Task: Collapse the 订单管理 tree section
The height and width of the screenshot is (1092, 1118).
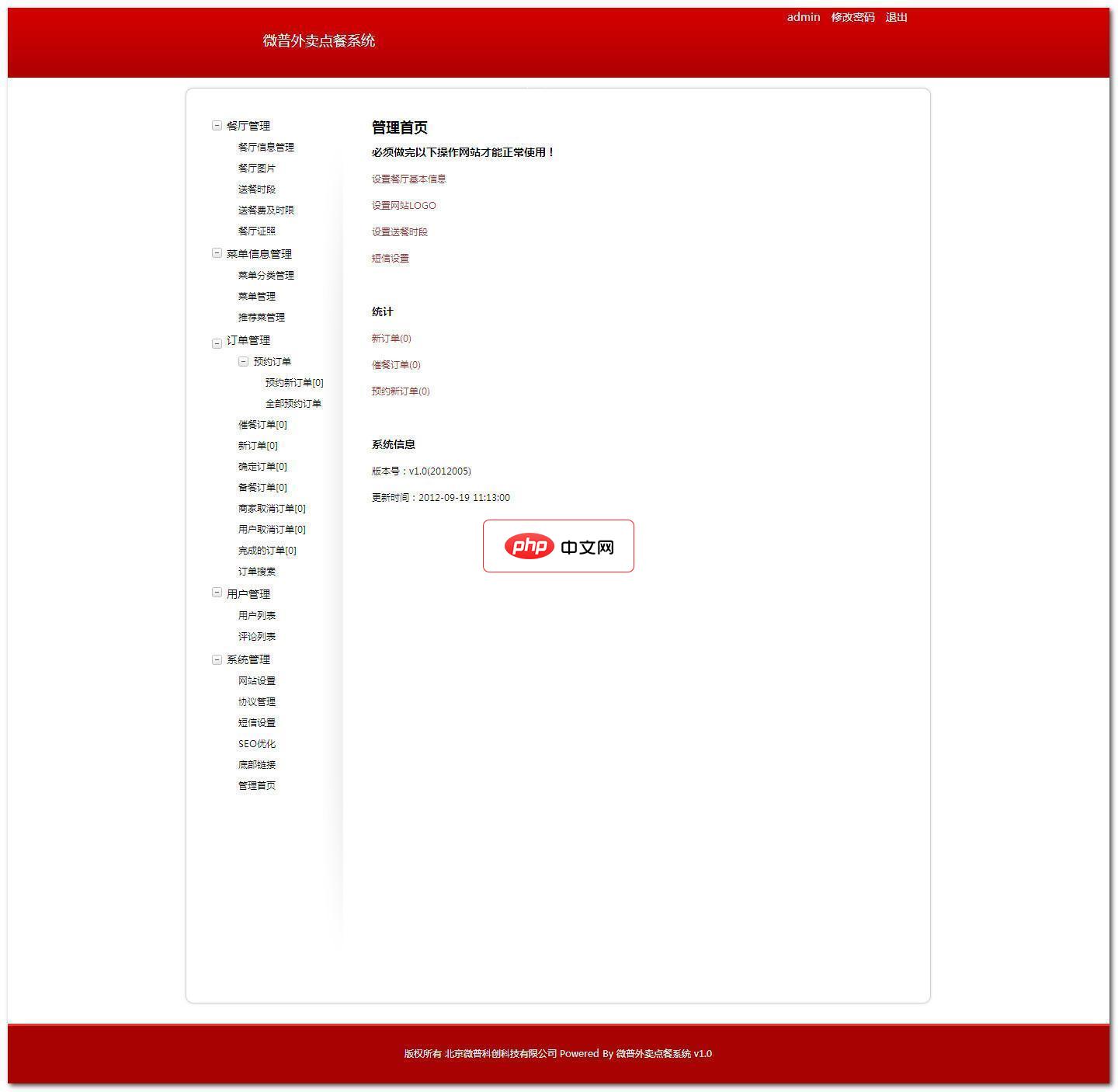Action: tap(217, 343)
